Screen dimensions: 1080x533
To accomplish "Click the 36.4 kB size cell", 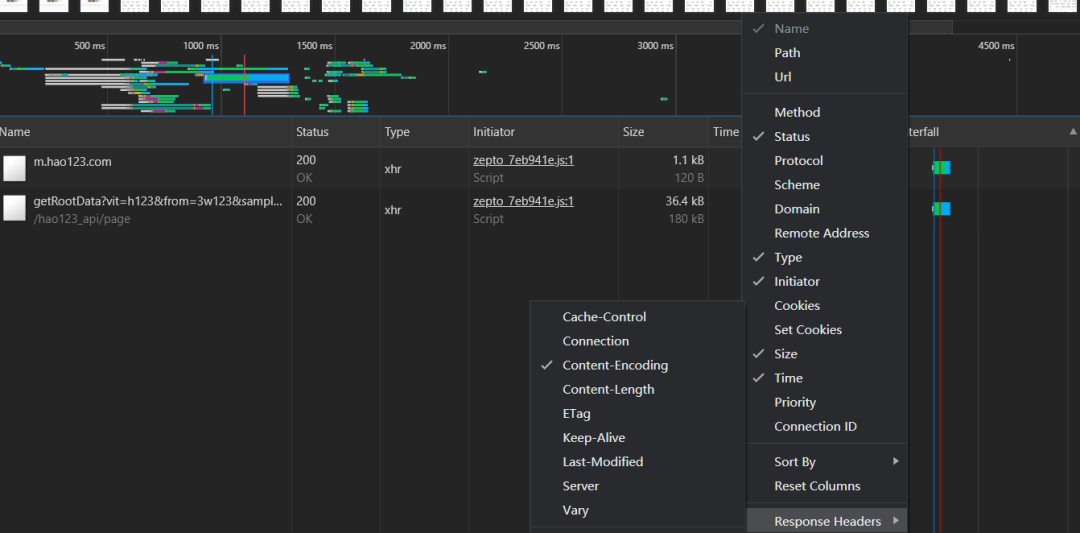I will point(685,201).
